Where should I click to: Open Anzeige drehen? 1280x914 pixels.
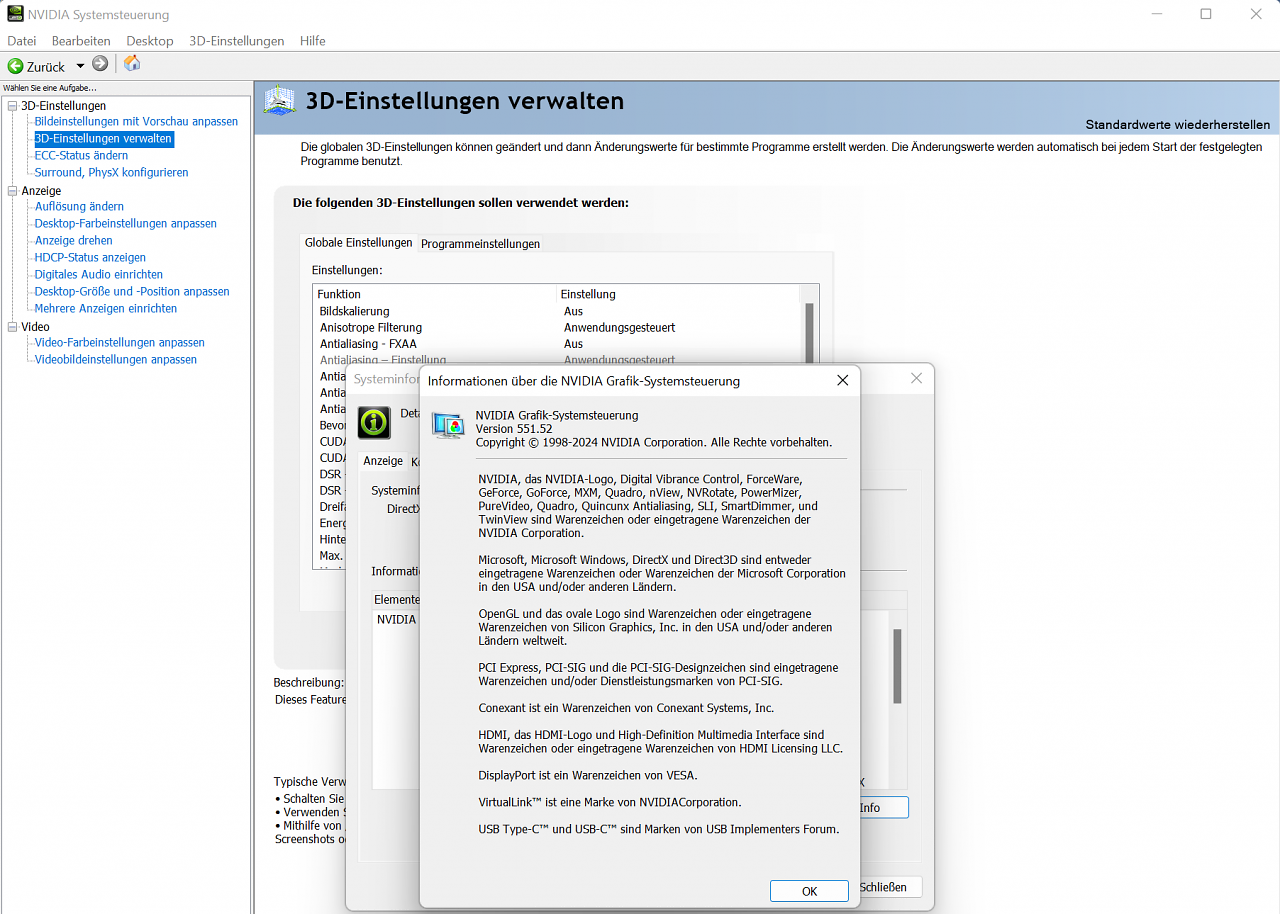click(x=73, y=241)
